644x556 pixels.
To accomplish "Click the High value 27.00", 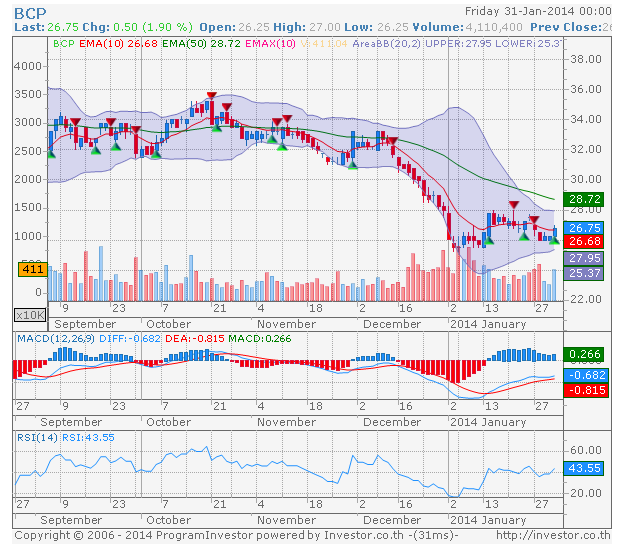I will coord(325,27).
